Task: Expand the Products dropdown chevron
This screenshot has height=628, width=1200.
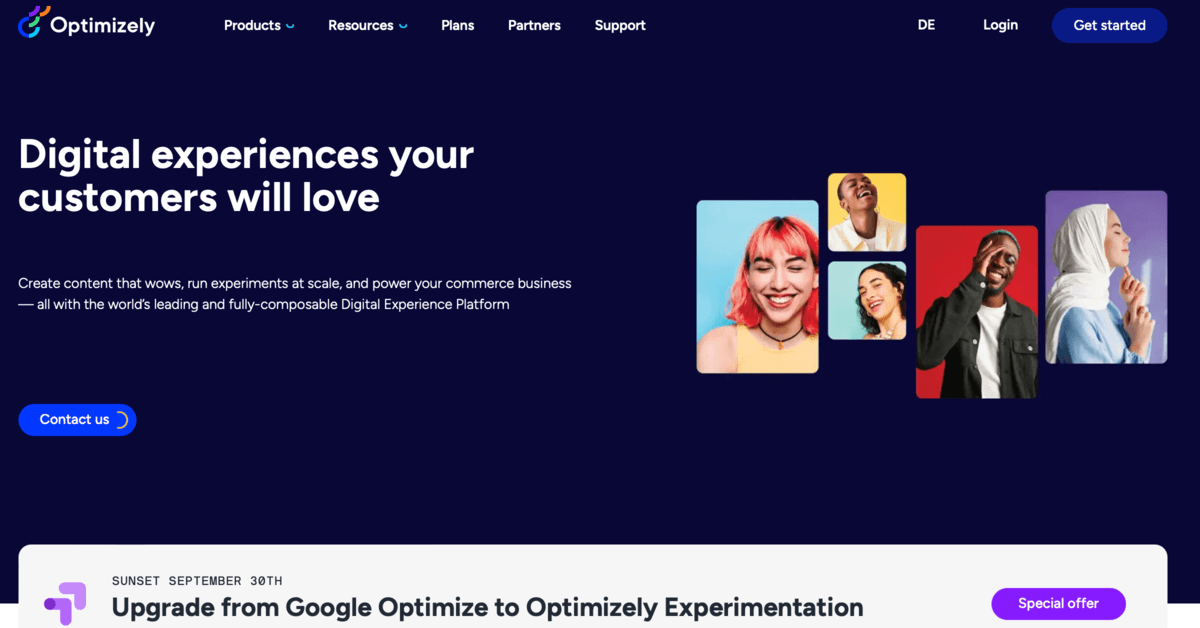Action: pos(290,26)
